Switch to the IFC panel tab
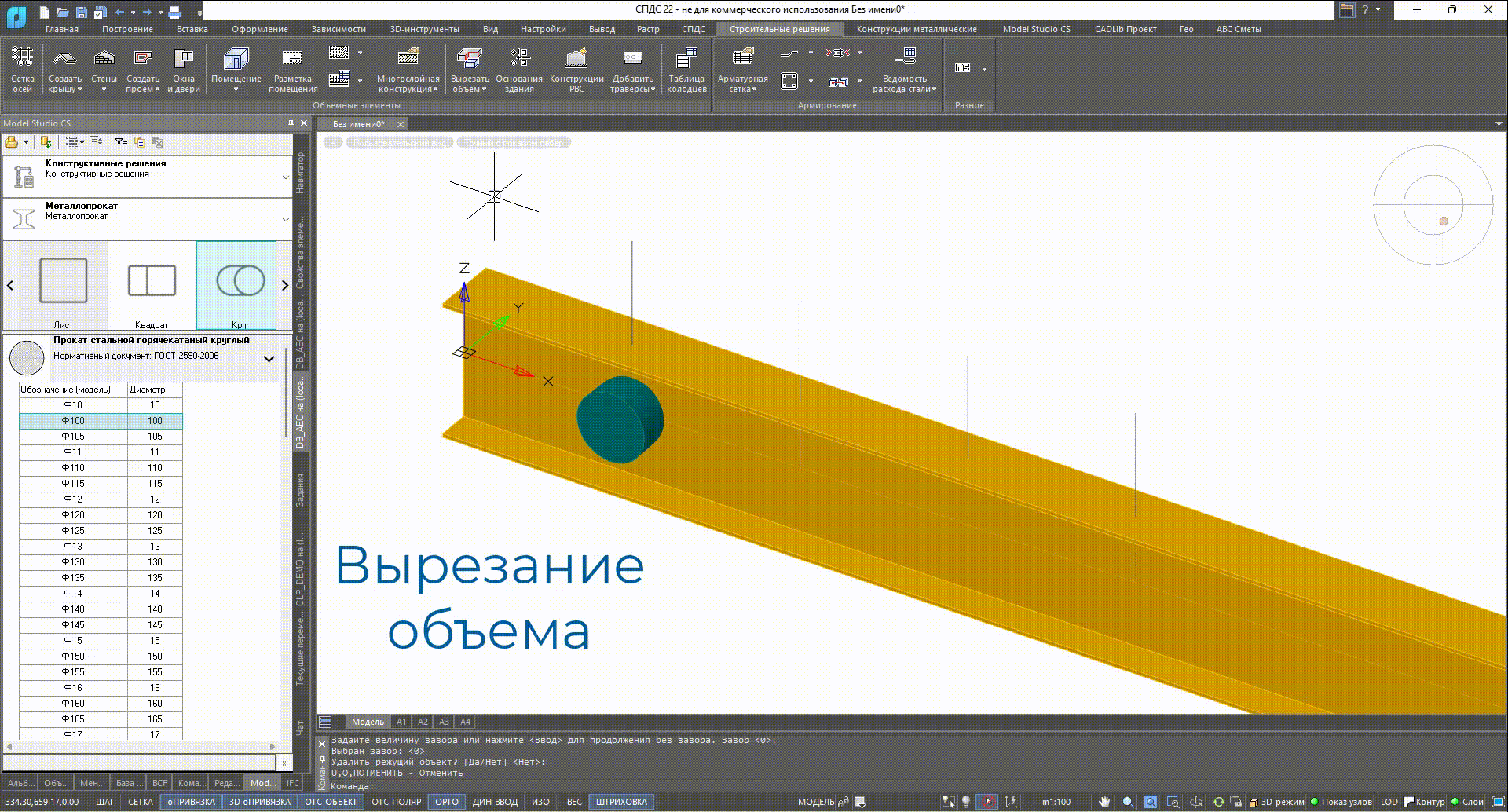The height and width of the screenshot is (812, 1508). (293, 783)
